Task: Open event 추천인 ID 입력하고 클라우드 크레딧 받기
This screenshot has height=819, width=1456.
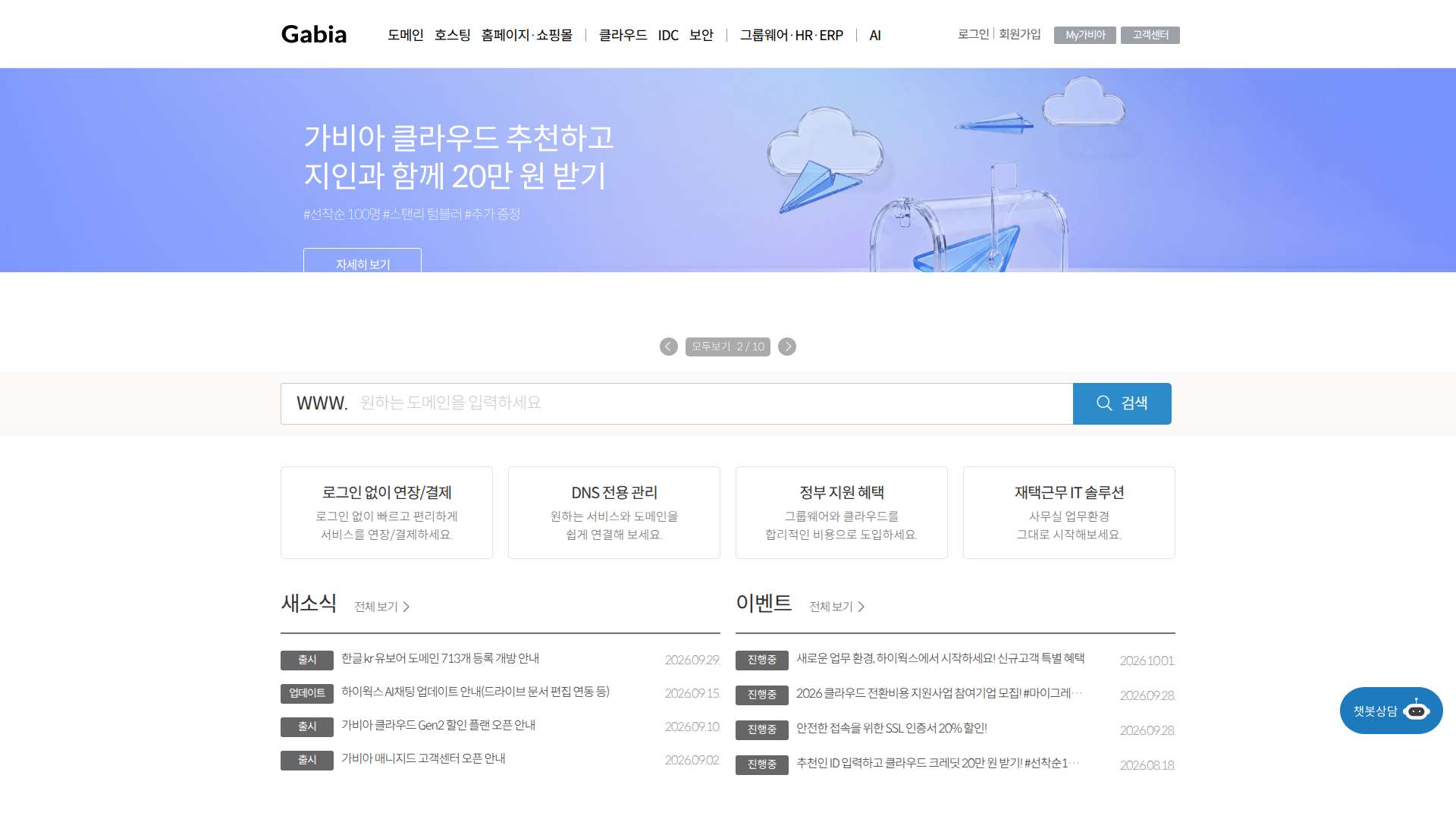Action: pyautogui.click(x=938, y=763)
